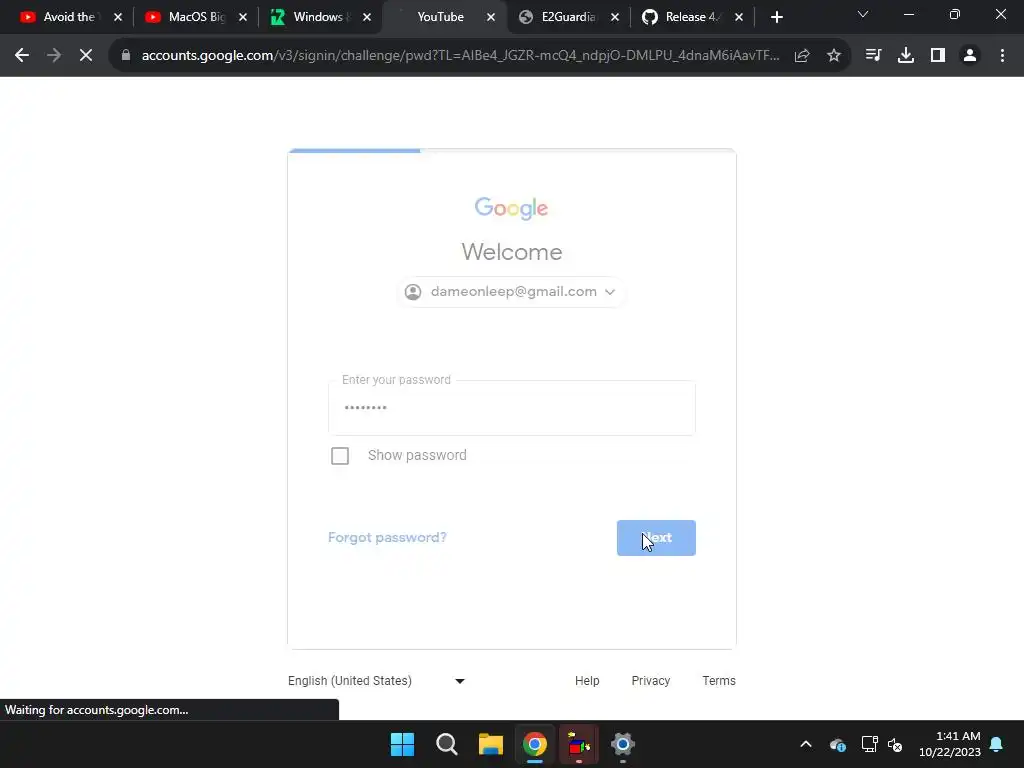Click the address bar URL
Image resolution: width=1024 pixels, height=768 pixels.
coord(460,56)
